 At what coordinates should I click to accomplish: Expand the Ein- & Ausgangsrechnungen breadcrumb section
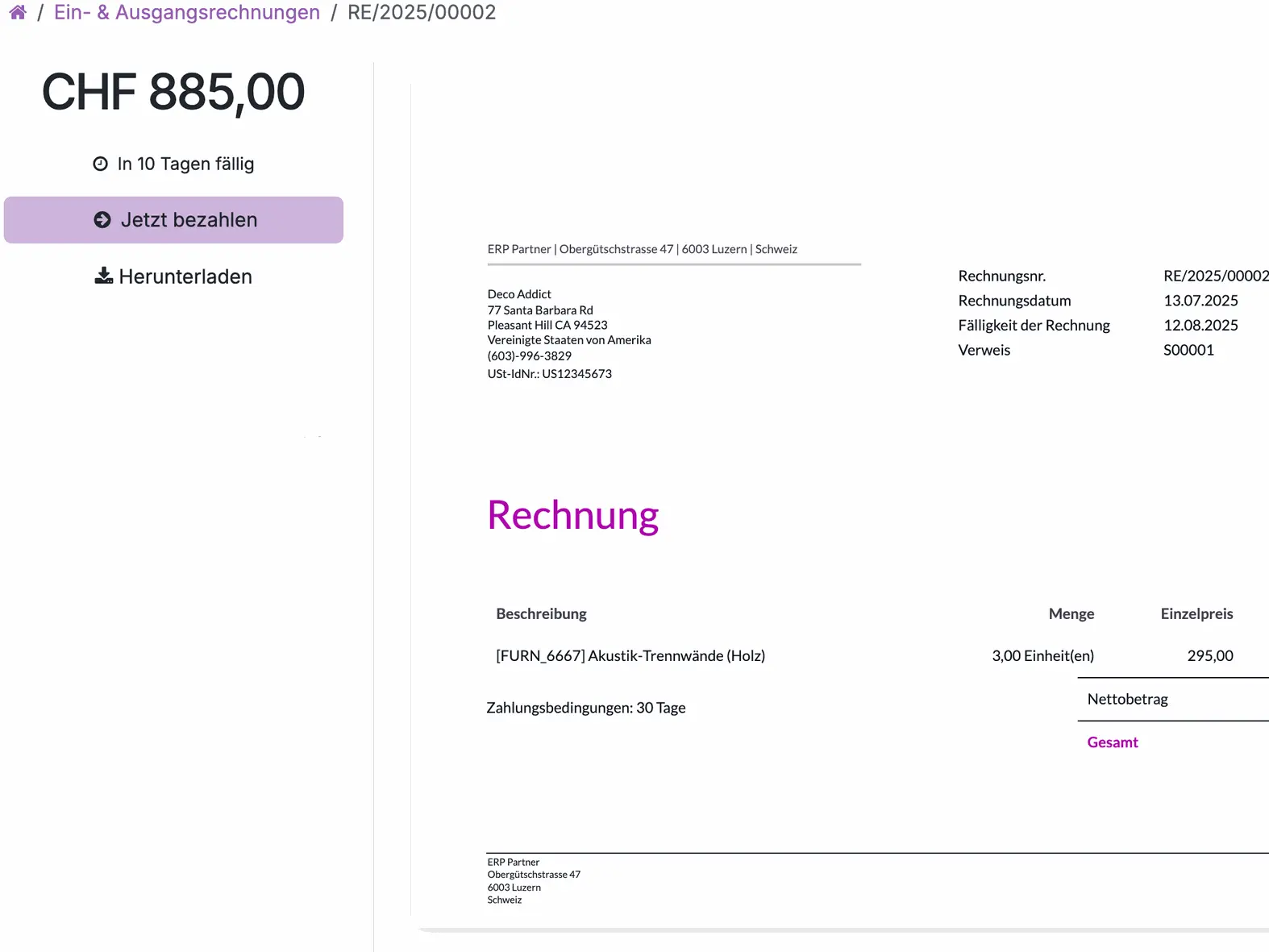(186, 12)
